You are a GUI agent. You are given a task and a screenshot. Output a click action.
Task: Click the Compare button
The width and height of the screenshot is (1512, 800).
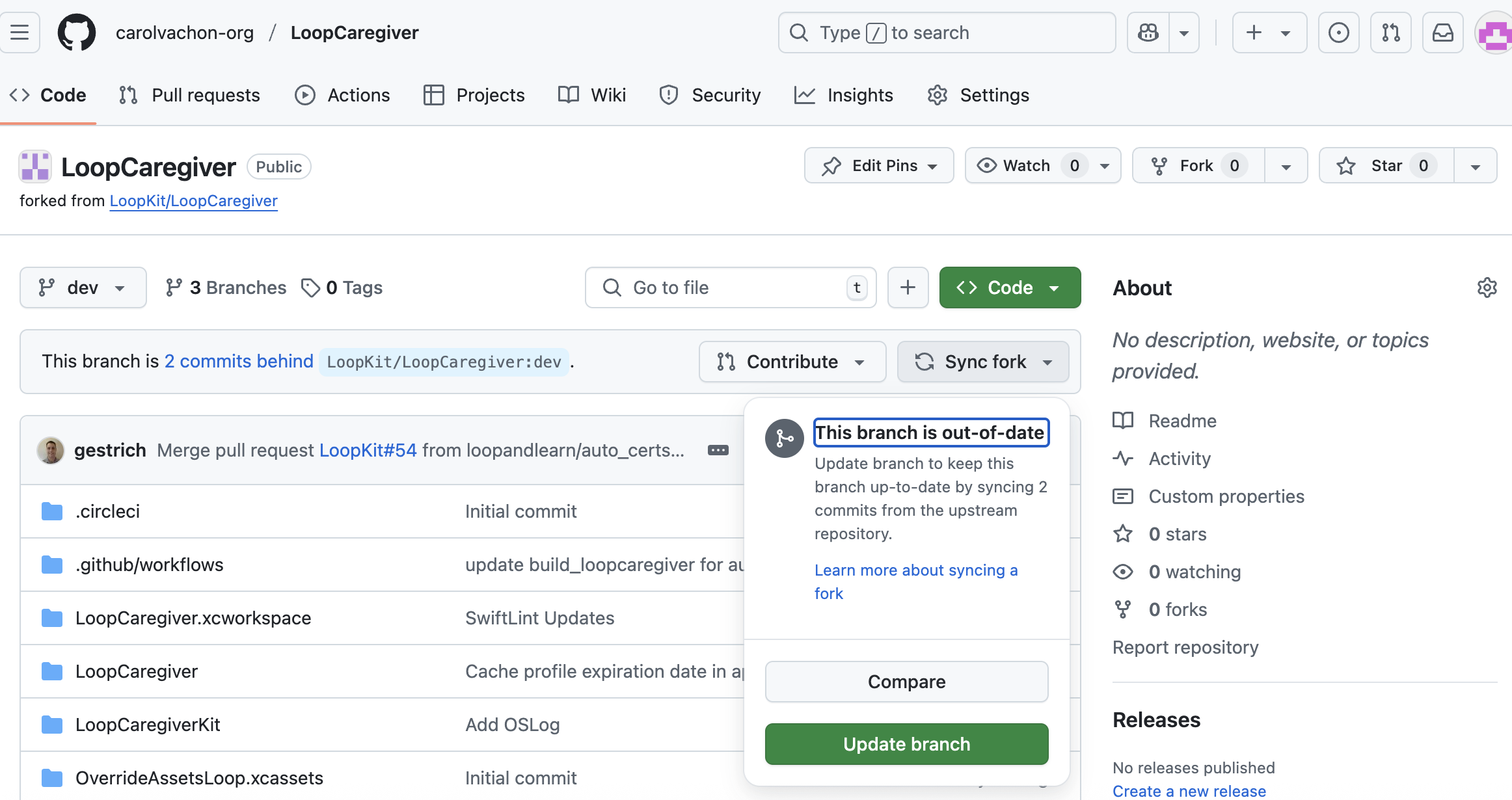point(906,682)
